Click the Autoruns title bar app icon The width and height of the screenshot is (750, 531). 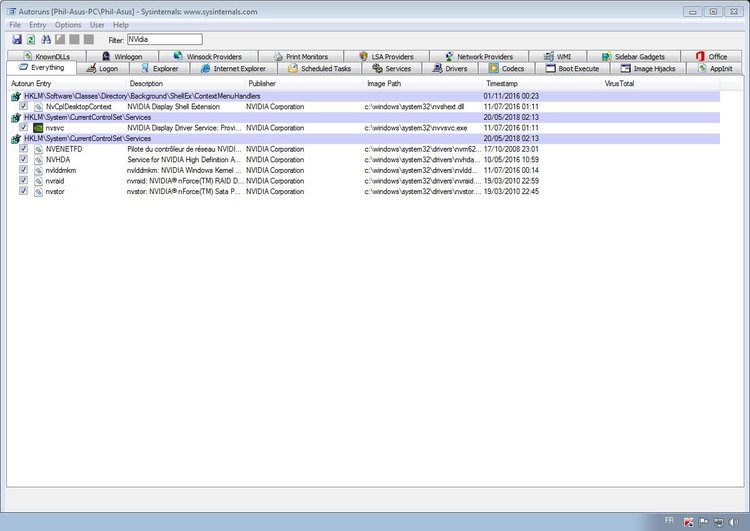(11, 11)
